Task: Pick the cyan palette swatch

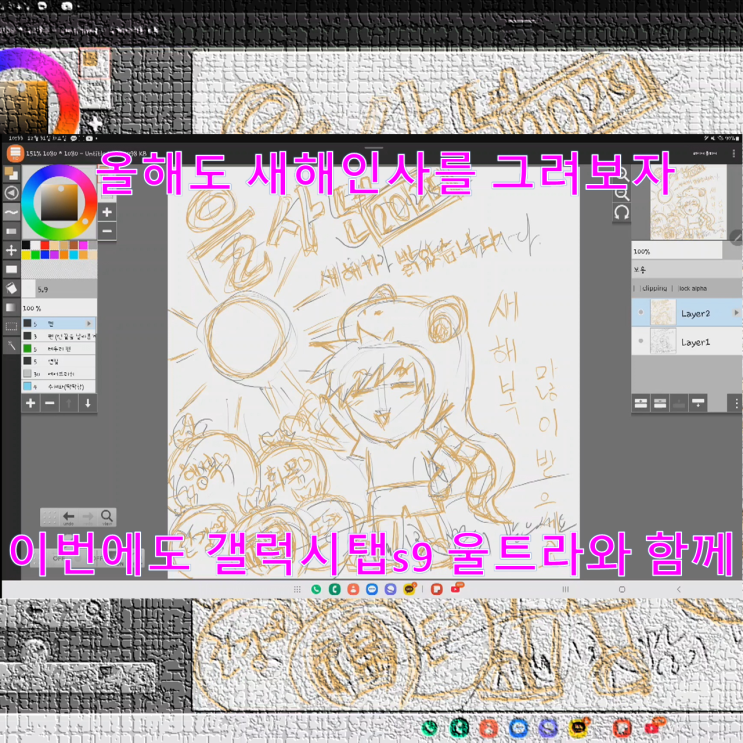Action: click(x=74, y=255)
